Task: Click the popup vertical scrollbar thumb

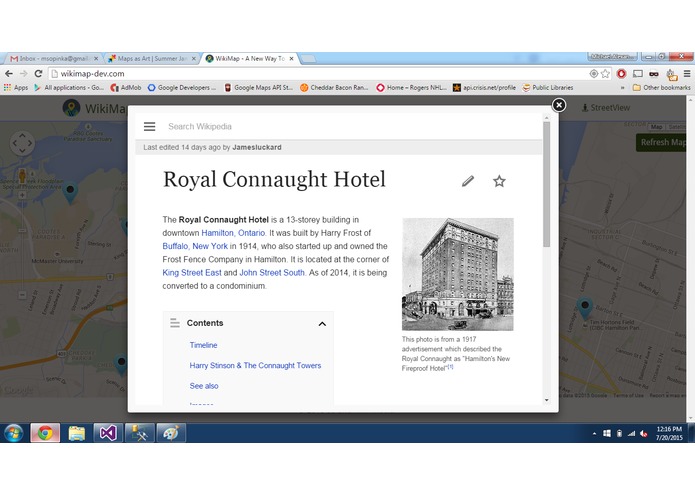Action: pos(547,184)
